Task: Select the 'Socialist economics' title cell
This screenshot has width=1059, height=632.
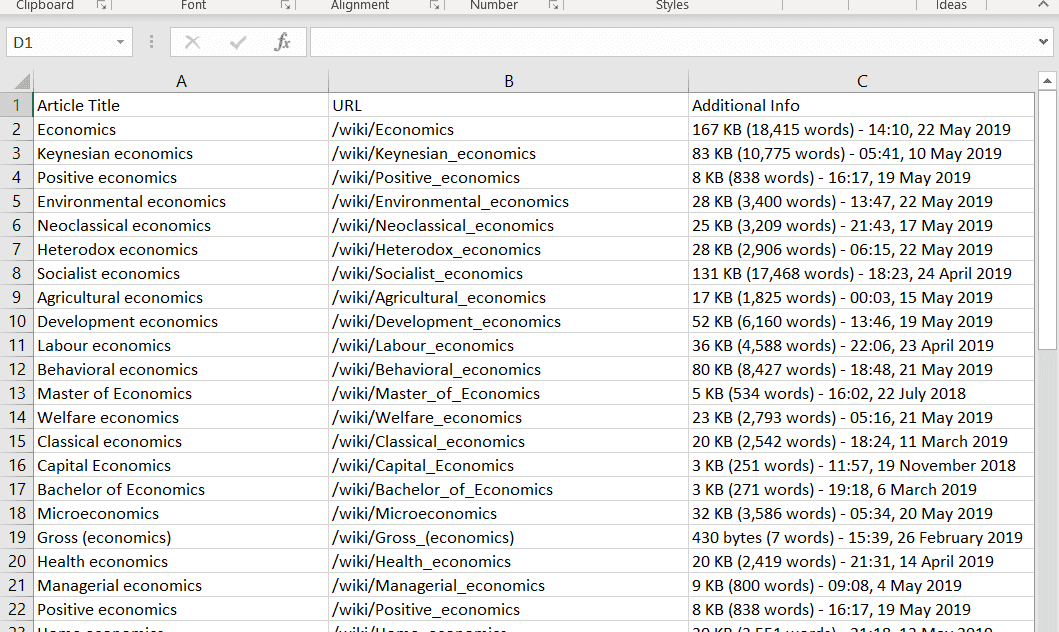Action: tap(181, 273)
